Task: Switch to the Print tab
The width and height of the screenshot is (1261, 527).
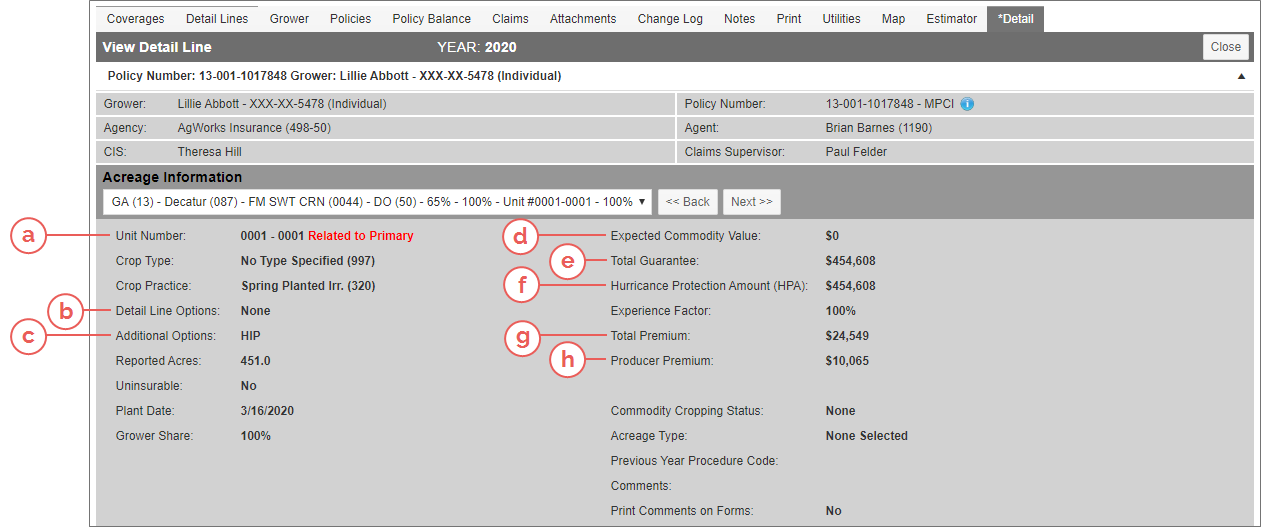Action: coord(789,19)
